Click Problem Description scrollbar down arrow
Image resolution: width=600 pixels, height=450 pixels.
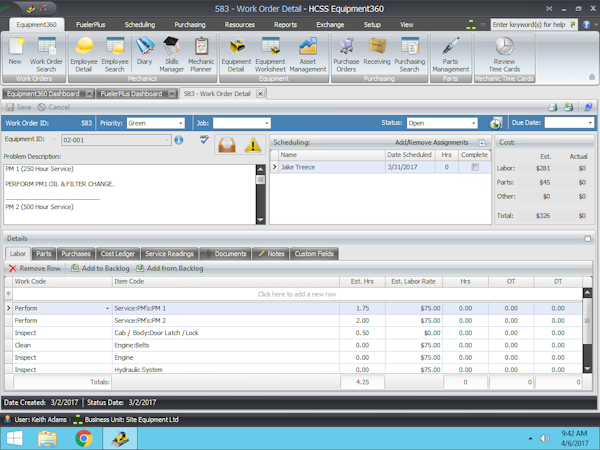261,220
